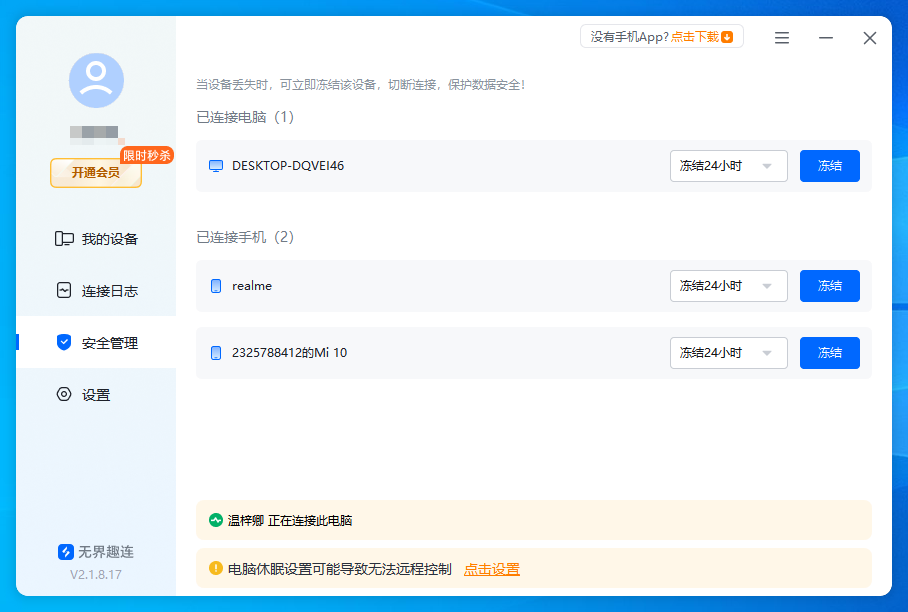The image size is (908, 612).
Task: Click the computer icon beside DESKTOP-DQVEI46
Action: pos(215,166)
